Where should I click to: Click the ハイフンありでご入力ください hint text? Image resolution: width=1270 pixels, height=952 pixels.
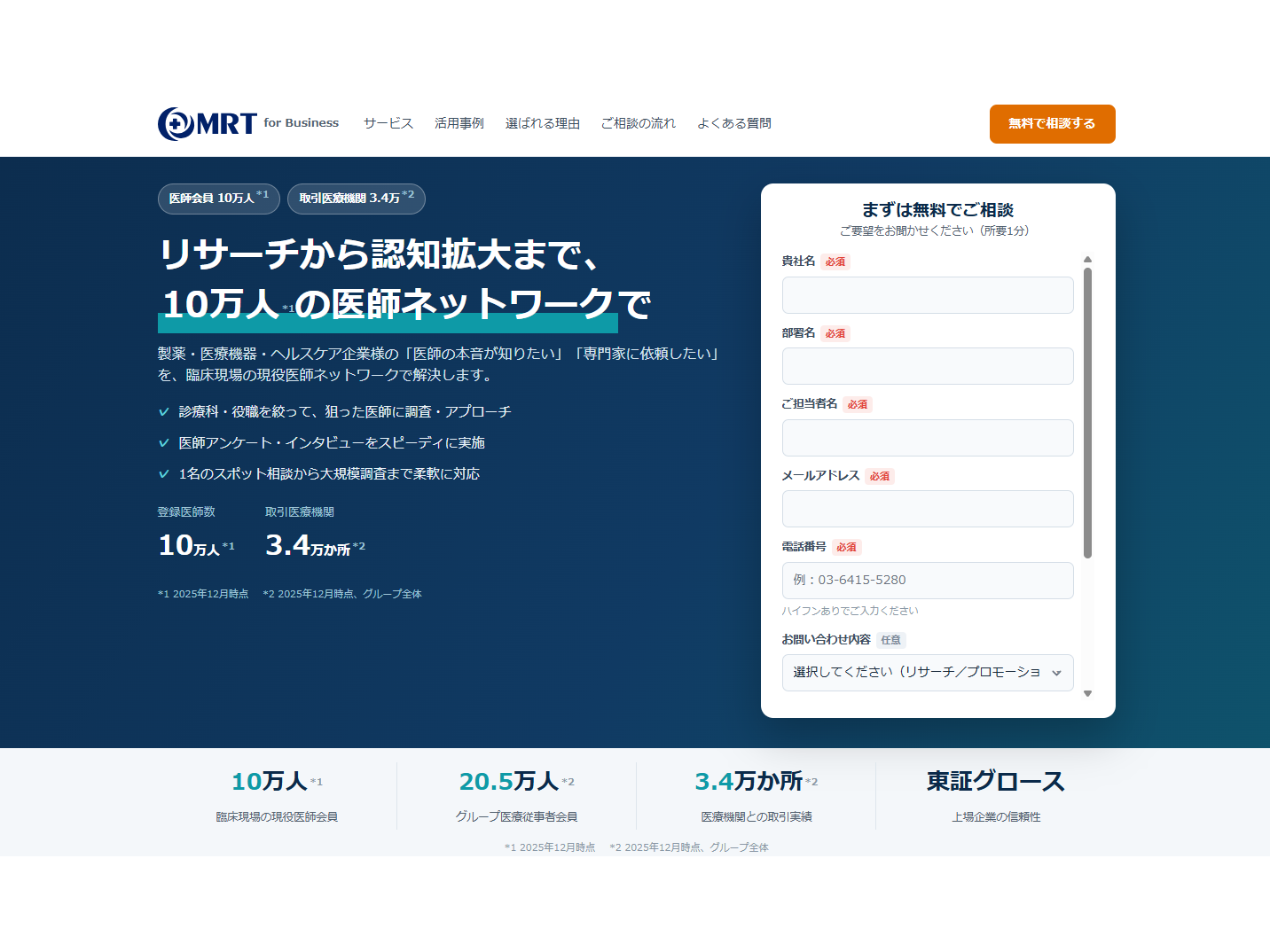point(850,611)
